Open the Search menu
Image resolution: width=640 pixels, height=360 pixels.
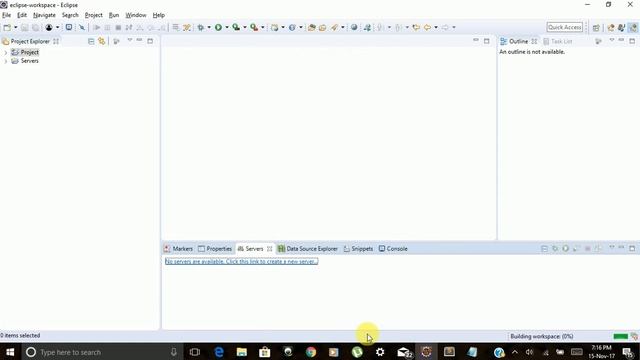70,15
